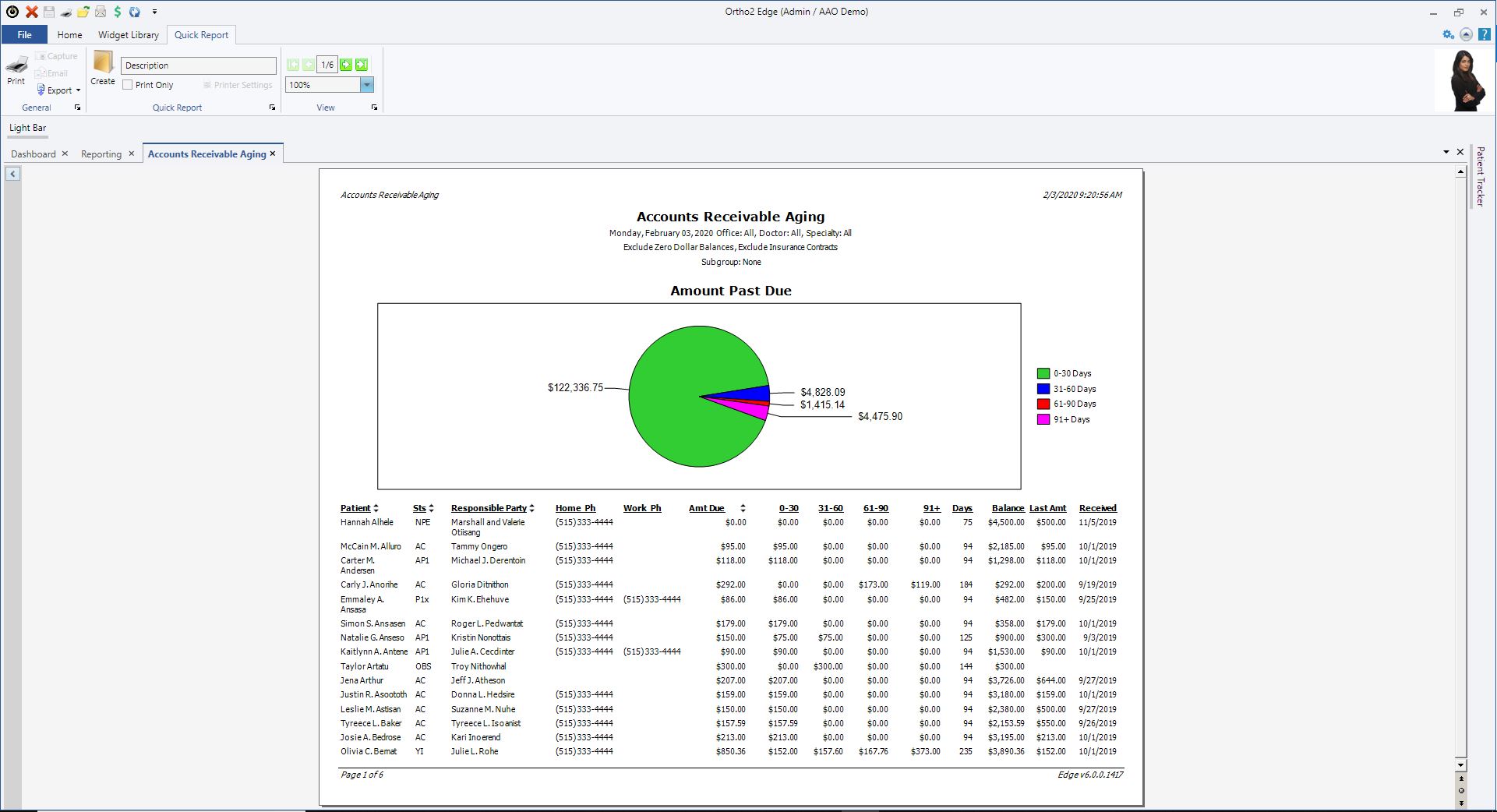Open the Export dropdown

[x=59, y=90]
